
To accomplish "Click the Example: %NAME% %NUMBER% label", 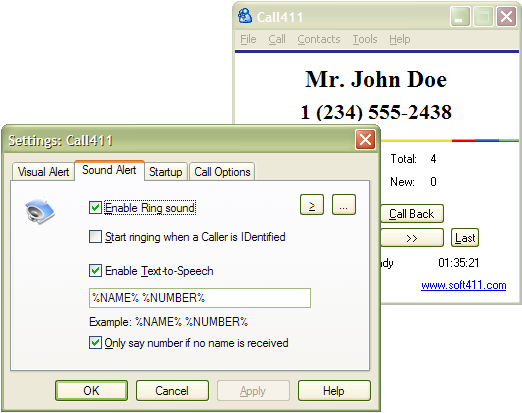I will tap(169, 322).
